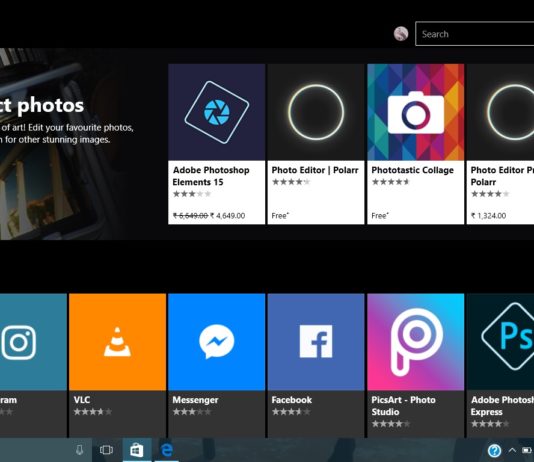This screenshot has height=462, width=534.
Task: Click the help question mark tray icon
Action: pyautogui.click(x=494, y=450)
